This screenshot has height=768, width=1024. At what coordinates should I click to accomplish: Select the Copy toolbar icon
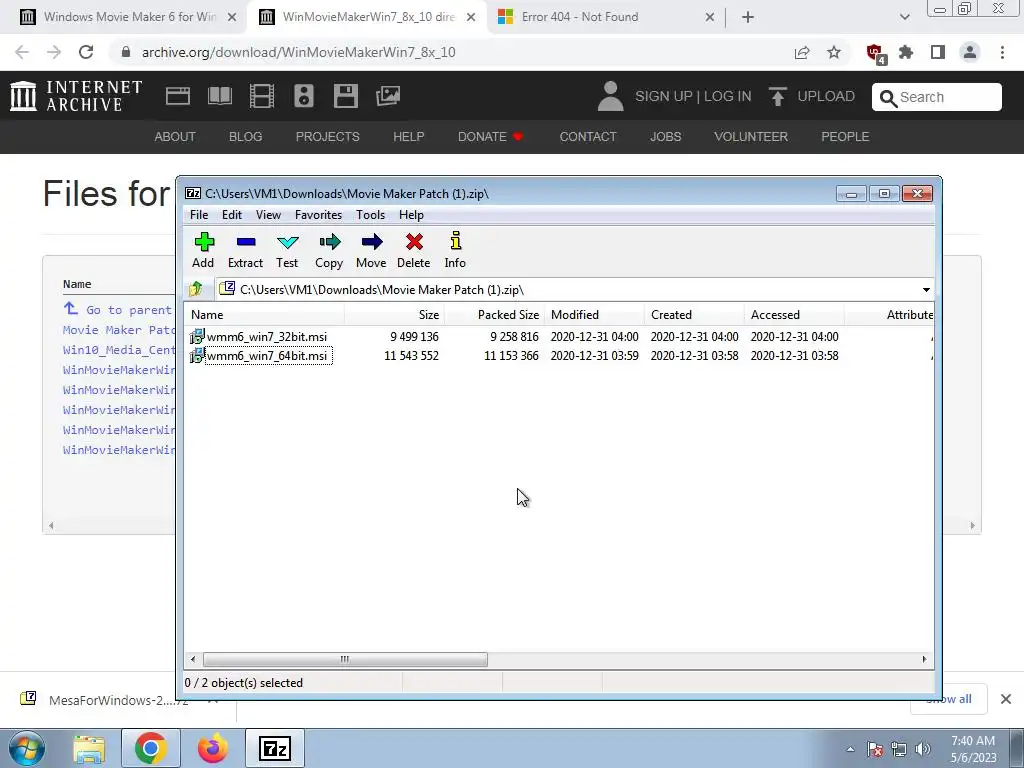coord(329,250)
